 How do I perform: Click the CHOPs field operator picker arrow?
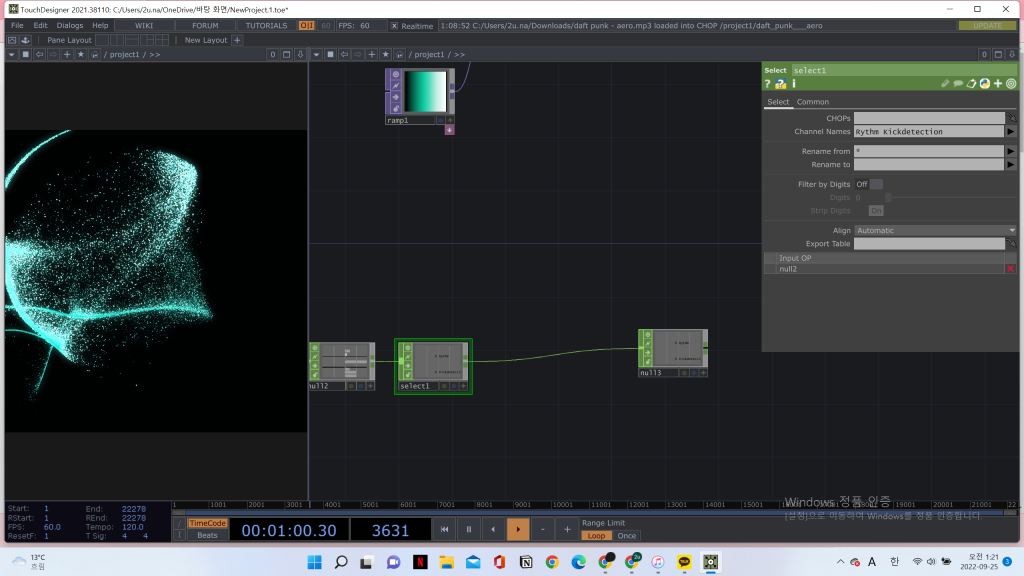(x=1011, y=118)
